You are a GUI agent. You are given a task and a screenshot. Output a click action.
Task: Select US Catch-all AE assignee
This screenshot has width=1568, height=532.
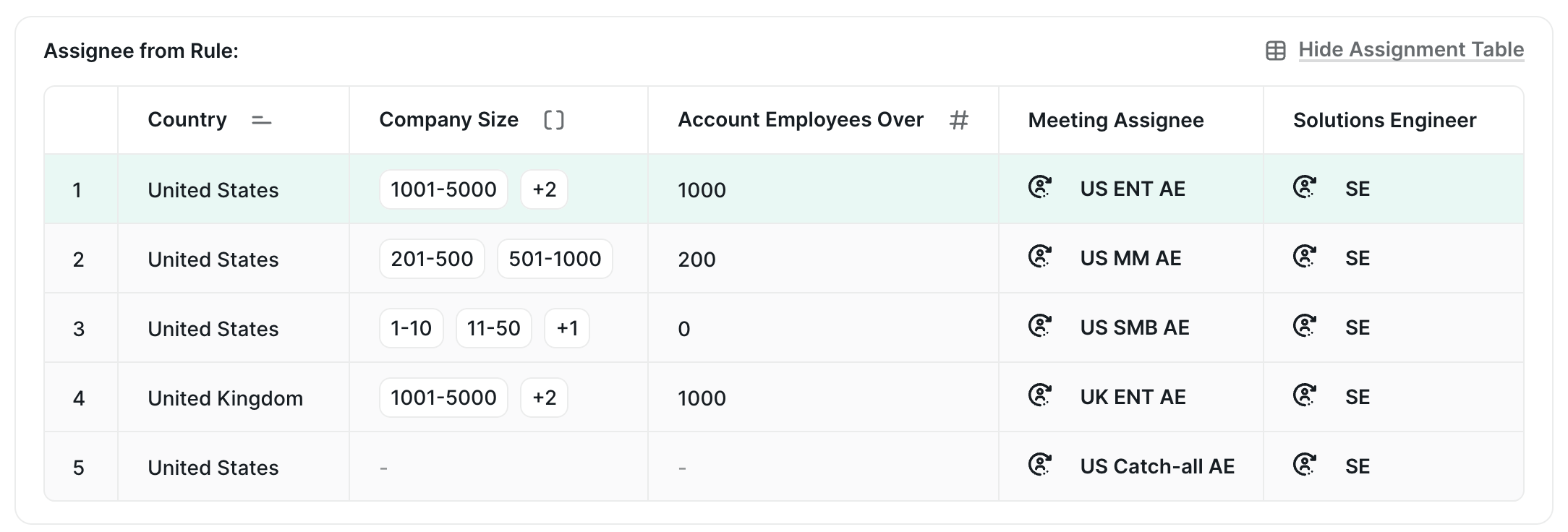click(1157, 466)
